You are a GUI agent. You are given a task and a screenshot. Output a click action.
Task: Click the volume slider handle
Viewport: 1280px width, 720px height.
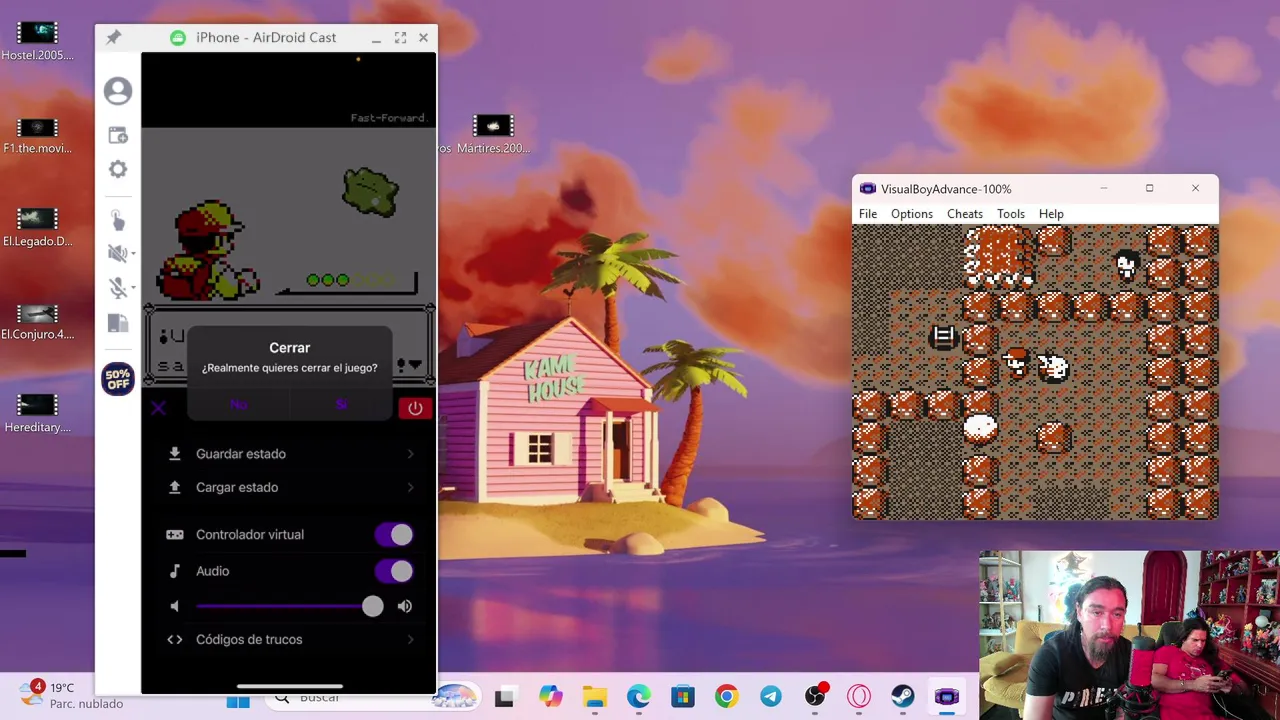372,606
